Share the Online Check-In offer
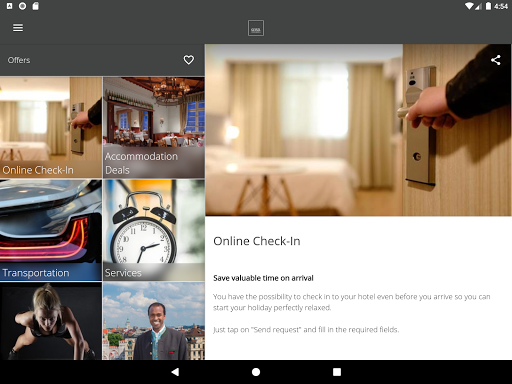Screen dimensions: 512x384 click(496, 60)
